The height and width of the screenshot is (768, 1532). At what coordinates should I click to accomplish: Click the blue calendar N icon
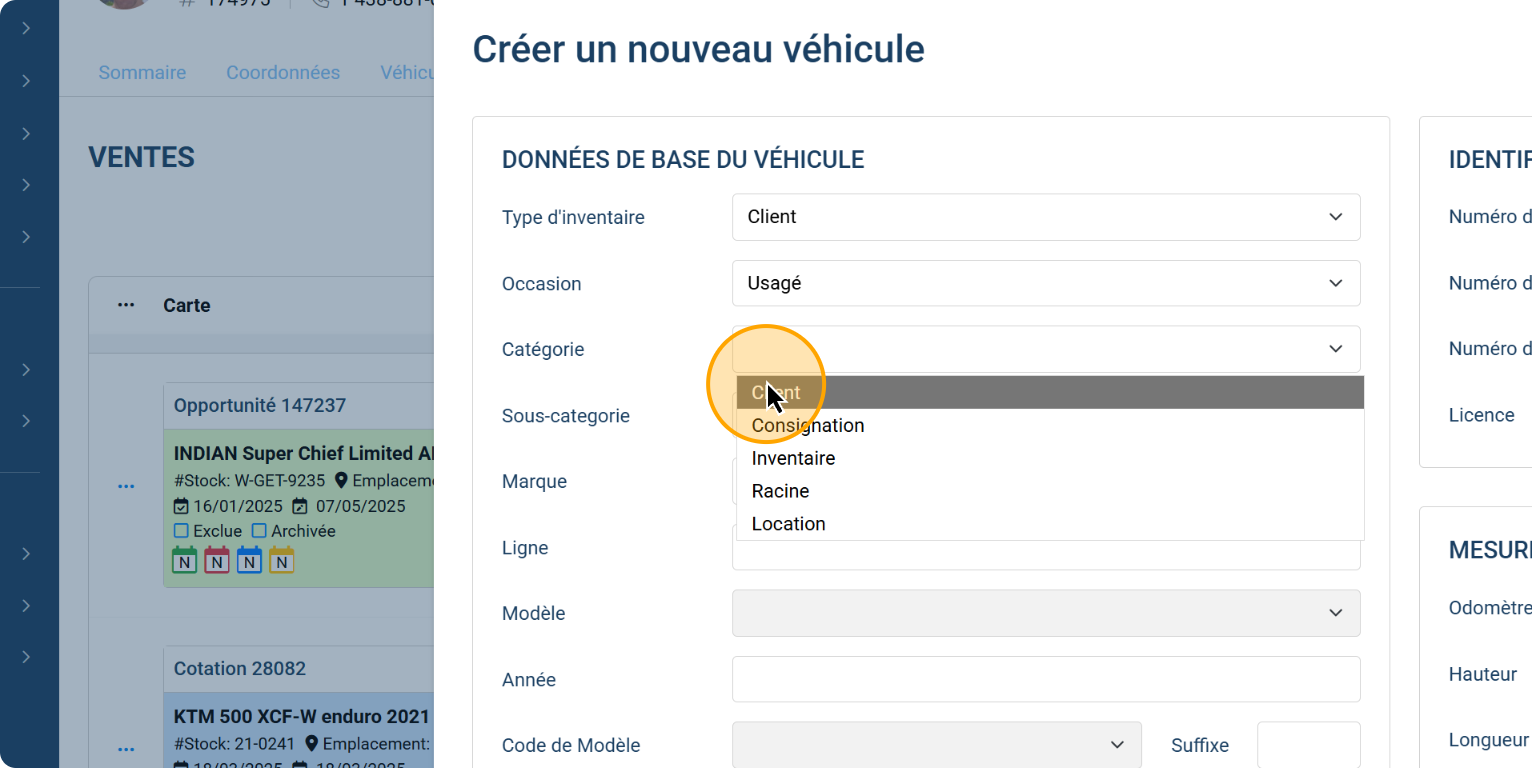249,560
